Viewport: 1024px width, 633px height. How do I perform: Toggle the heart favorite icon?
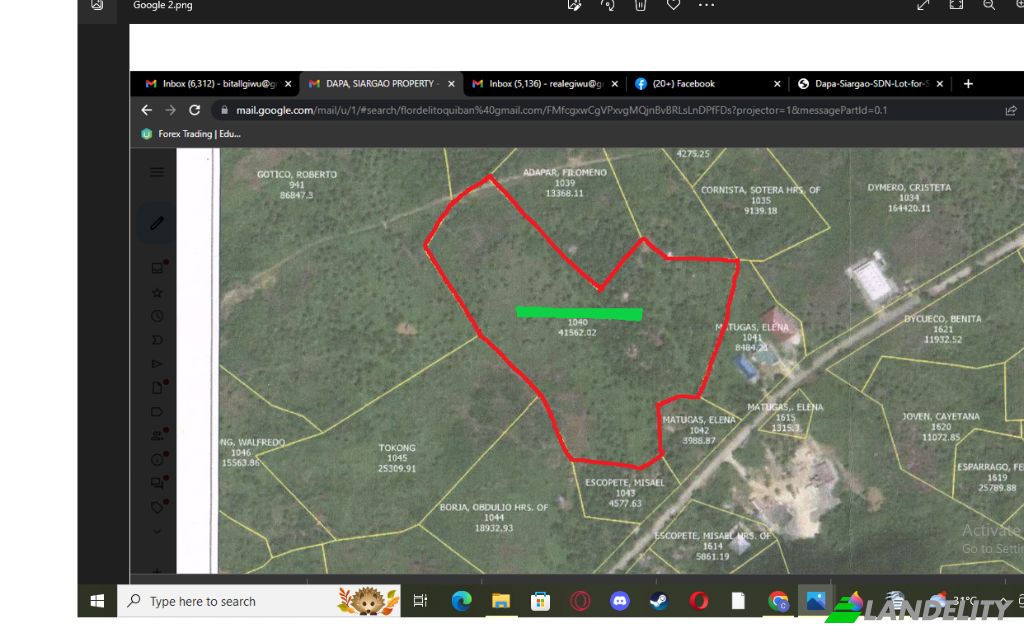[673, 5]
